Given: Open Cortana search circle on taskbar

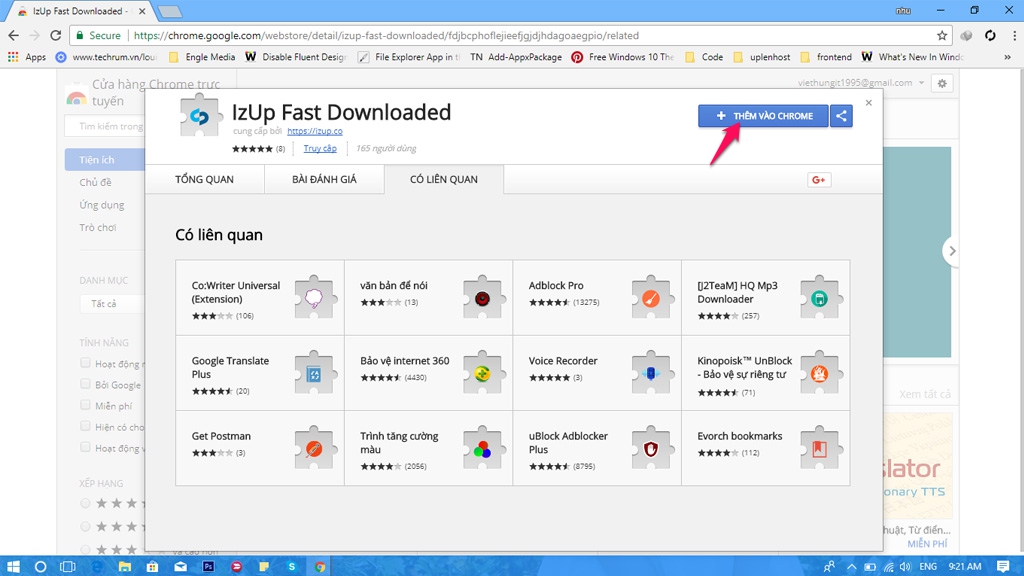Looking at the screenshot, I should [40, 566].
